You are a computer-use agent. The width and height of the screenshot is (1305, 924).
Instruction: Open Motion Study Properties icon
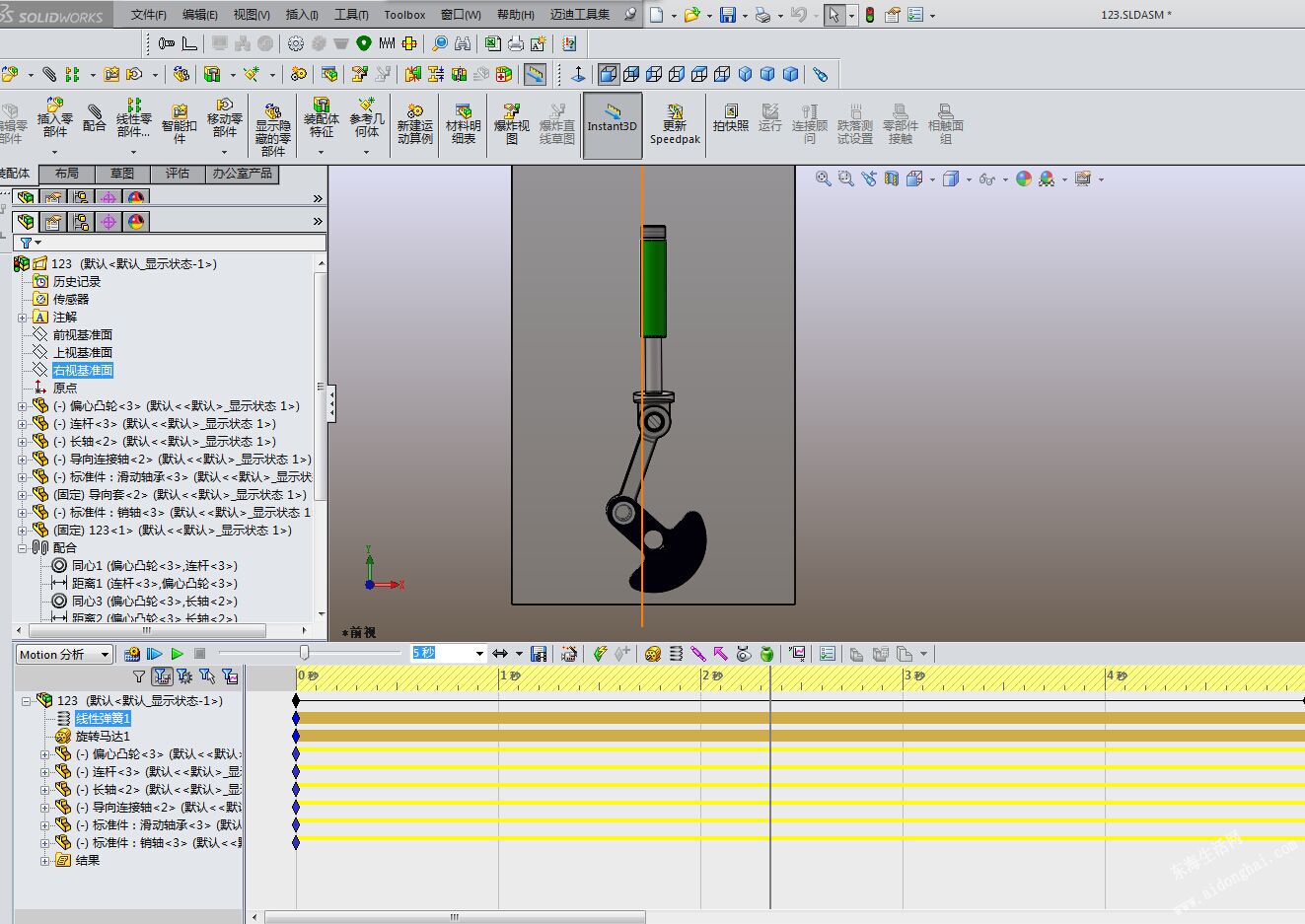click(828, 654)
